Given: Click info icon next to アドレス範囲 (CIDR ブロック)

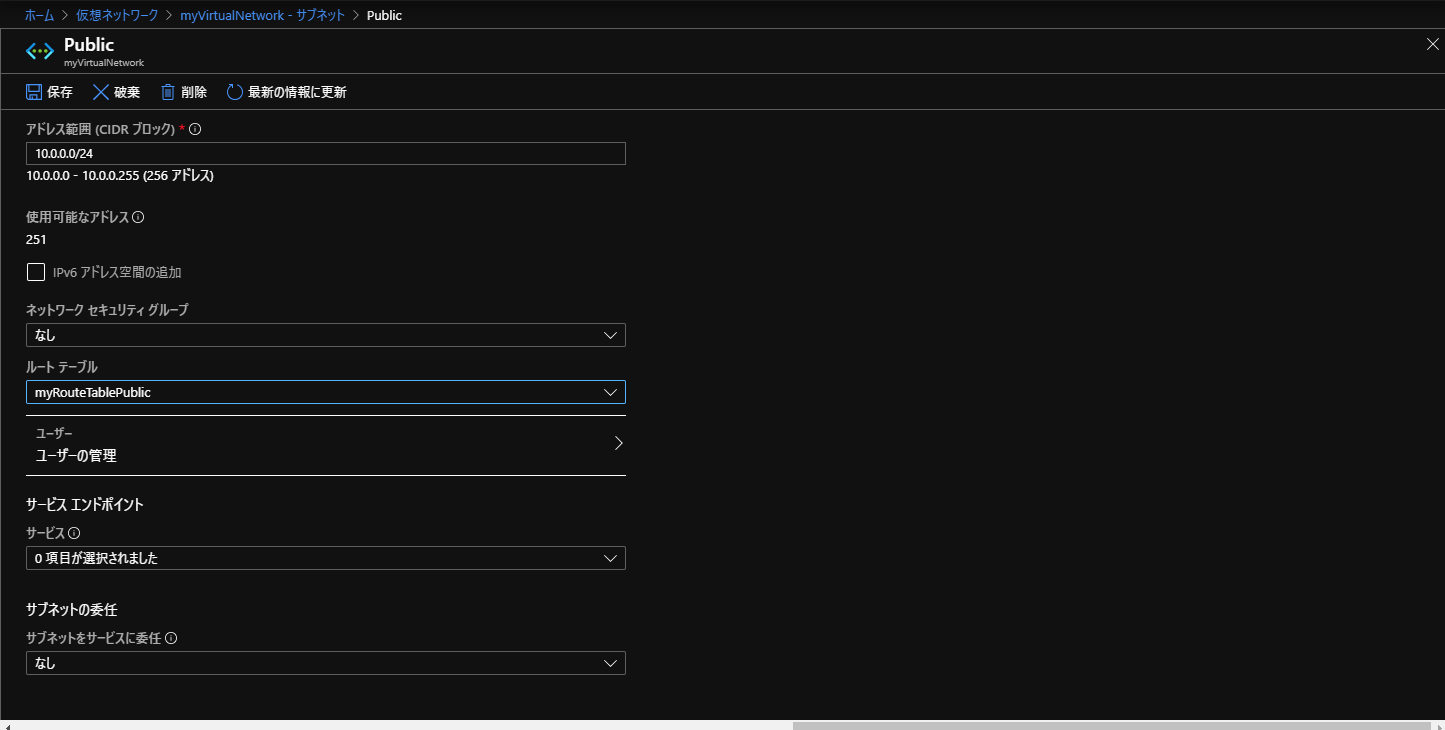Looking at the screenshot, I should [x=195, y=129].
